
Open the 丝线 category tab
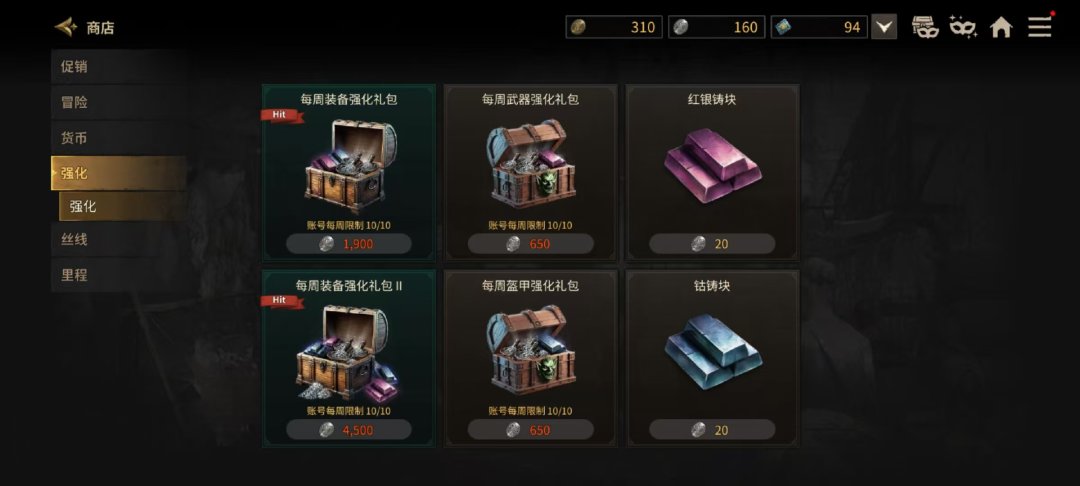click(119, 240)
